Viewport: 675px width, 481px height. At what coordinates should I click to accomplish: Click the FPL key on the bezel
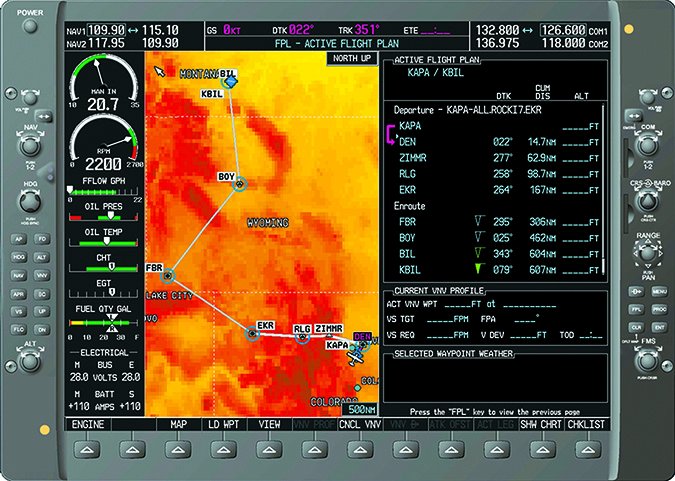[x=636, y=310]
